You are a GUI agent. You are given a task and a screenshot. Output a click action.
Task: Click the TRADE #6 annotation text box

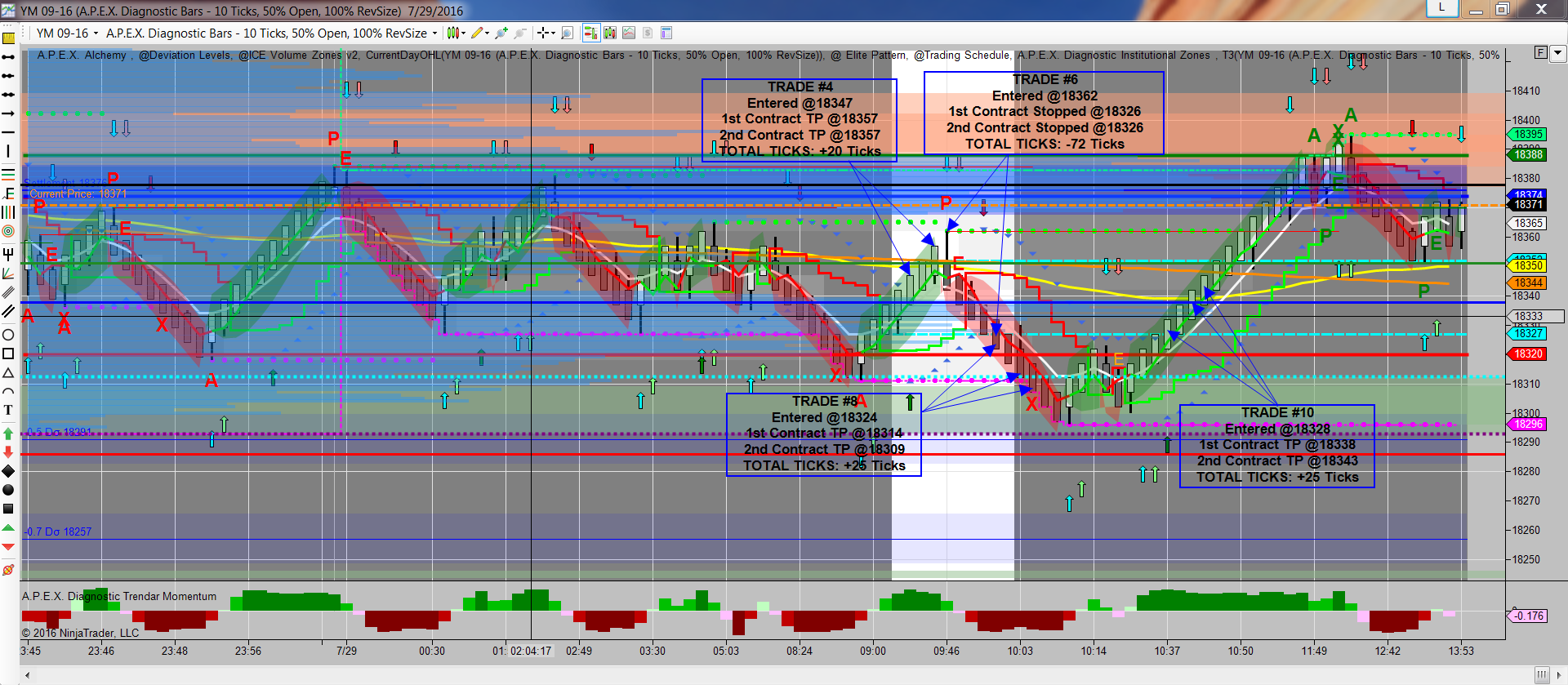coord(1045,112)
